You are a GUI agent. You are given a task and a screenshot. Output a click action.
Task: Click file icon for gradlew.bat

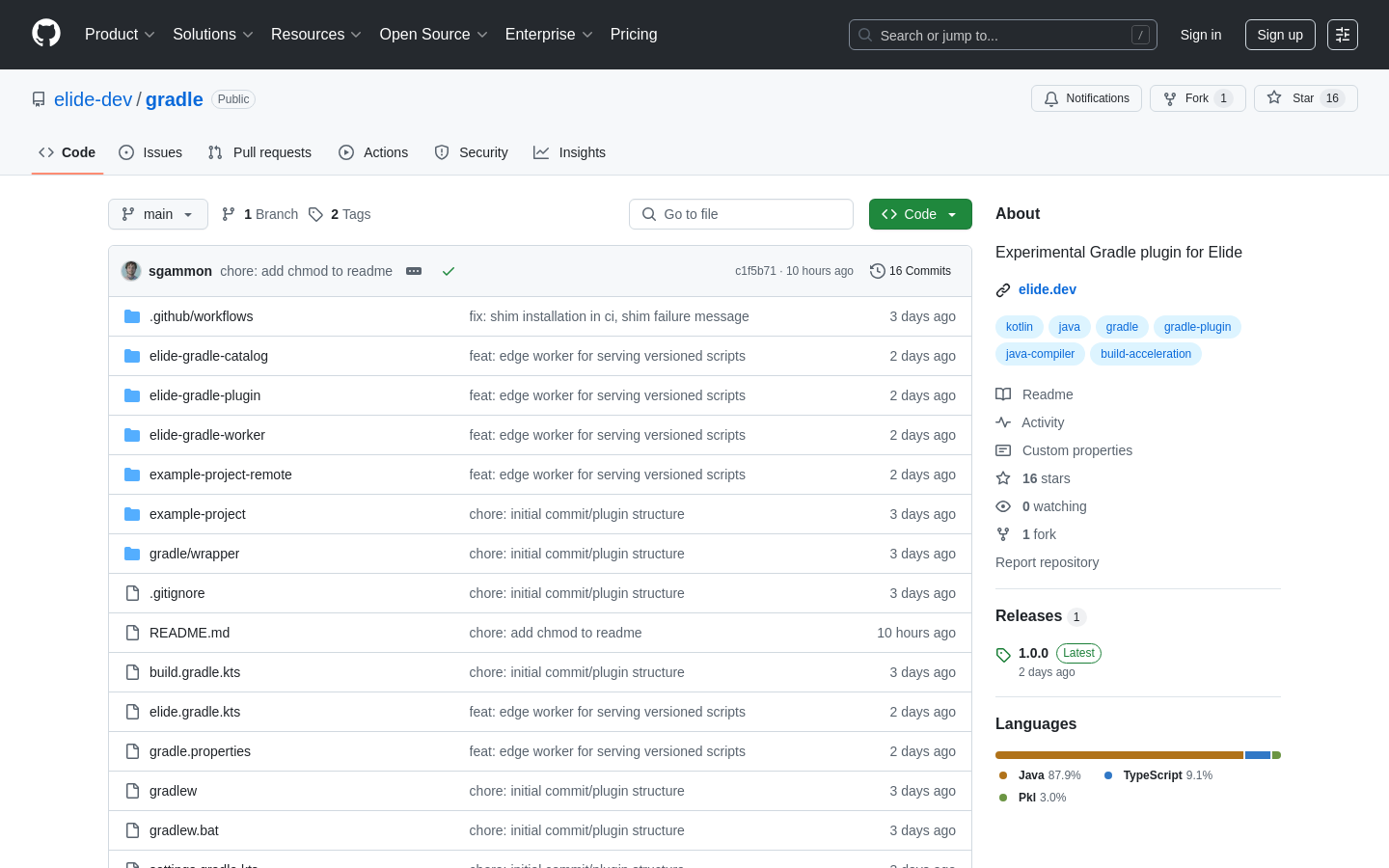click(x=132, y=830)
